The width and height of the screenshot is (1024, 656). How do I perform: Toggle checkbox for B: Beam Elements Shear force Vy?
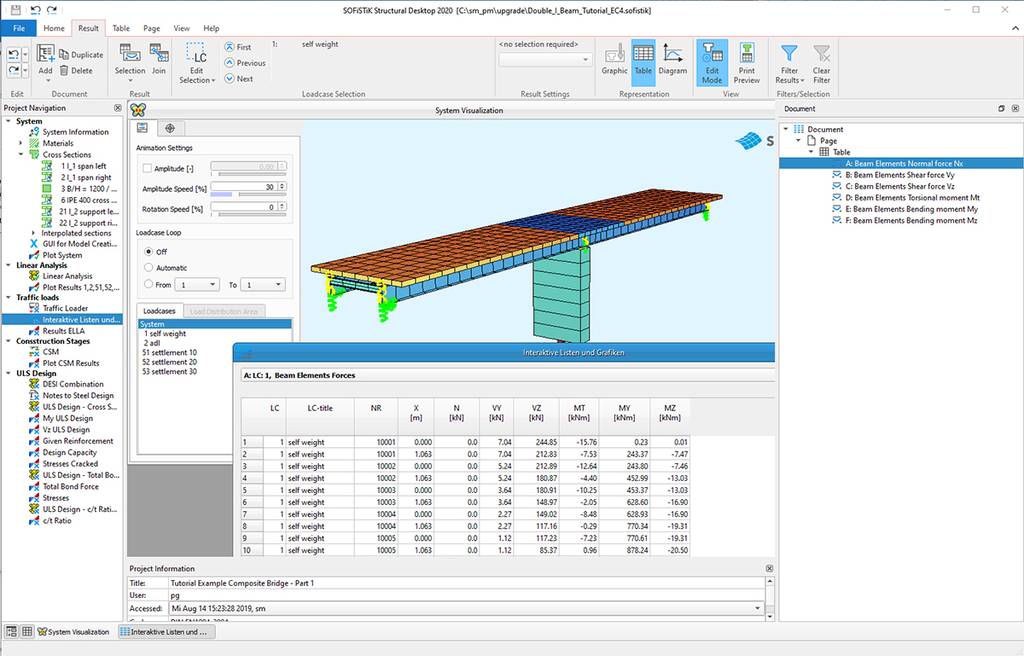click(837, 175)
